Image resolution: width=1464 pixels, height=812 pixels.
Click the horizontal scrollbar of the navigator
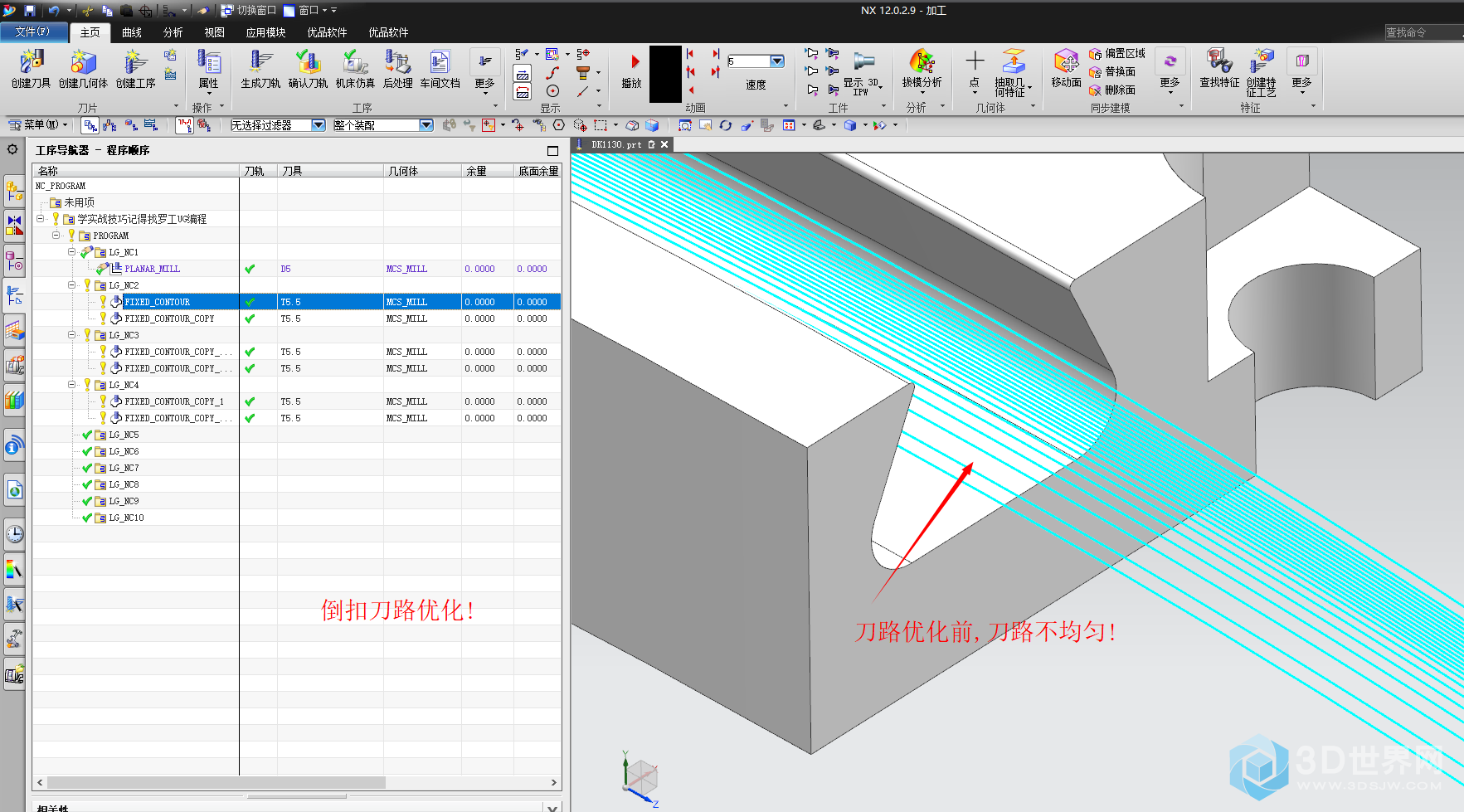point(216,782)
